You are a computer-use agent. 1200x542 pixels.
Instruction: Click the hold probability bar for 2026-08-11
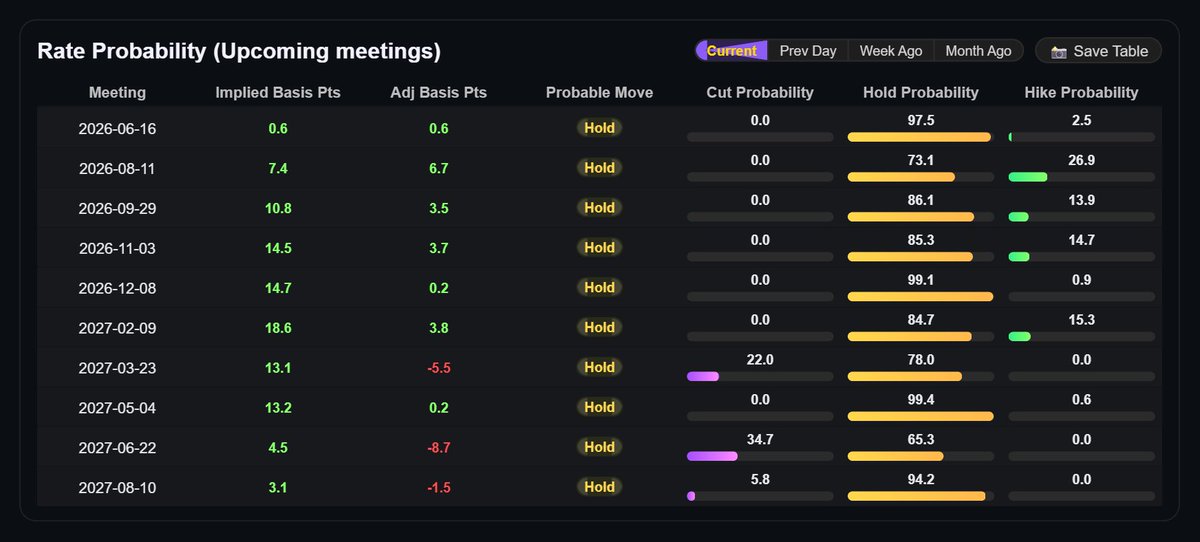[920, 177]
